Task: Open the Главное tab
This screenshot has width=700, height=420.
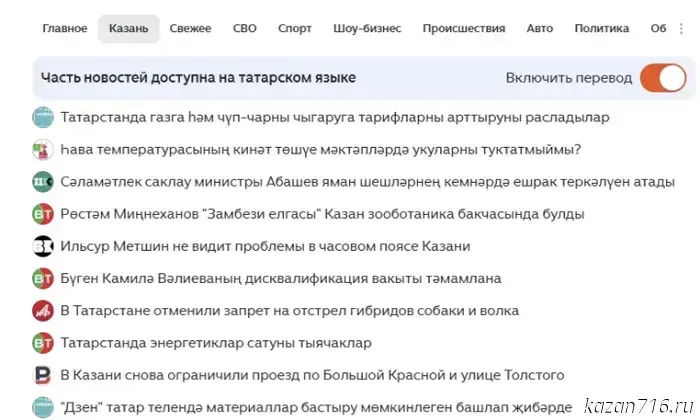Action: point(65,29)
